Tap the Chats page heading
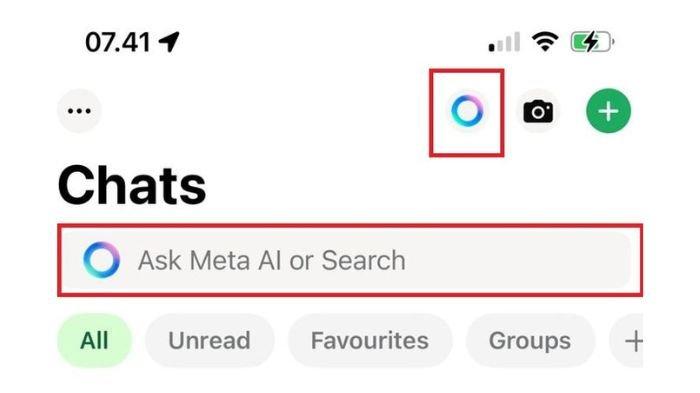 coord(132,185)
